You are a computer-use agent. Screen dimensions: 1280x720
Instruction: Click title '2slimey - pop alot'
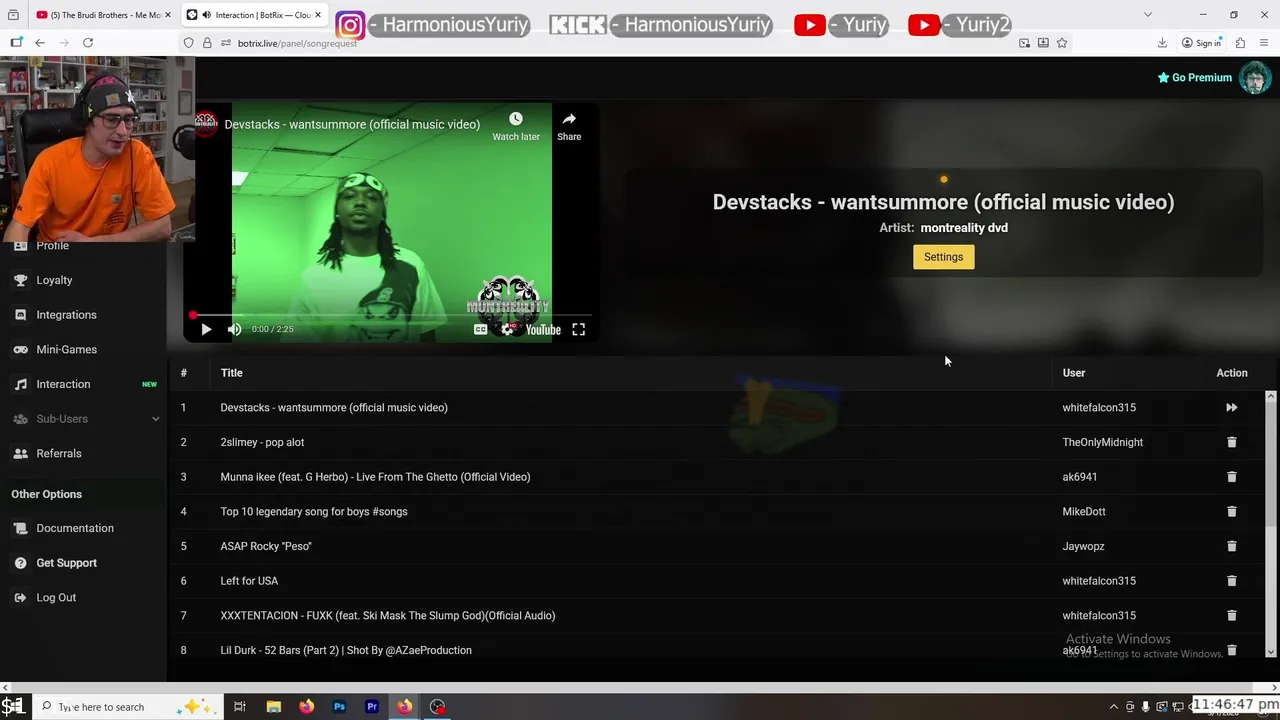[262, 442]
